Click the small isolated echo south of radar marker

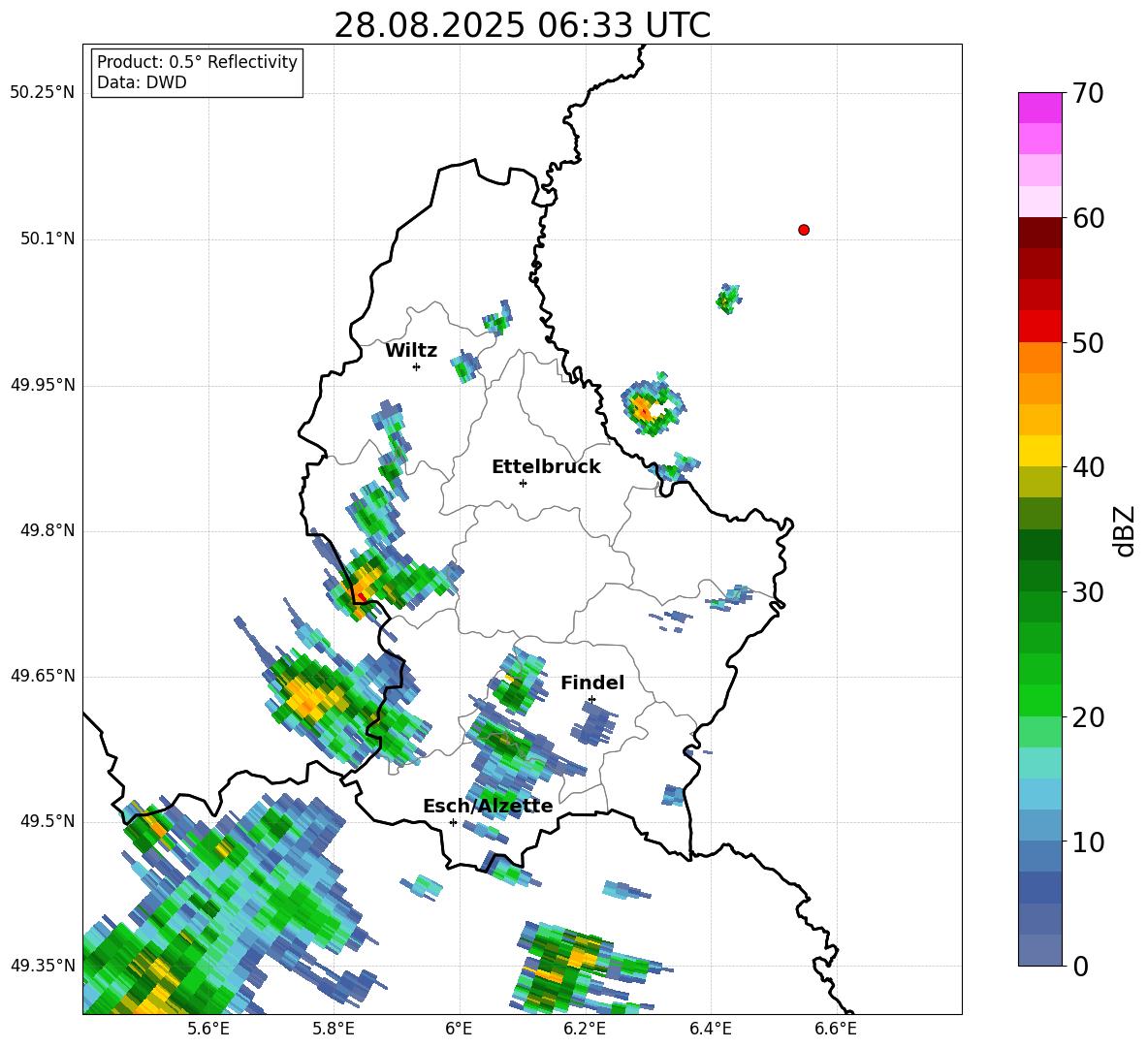click(x=728, y=299)
